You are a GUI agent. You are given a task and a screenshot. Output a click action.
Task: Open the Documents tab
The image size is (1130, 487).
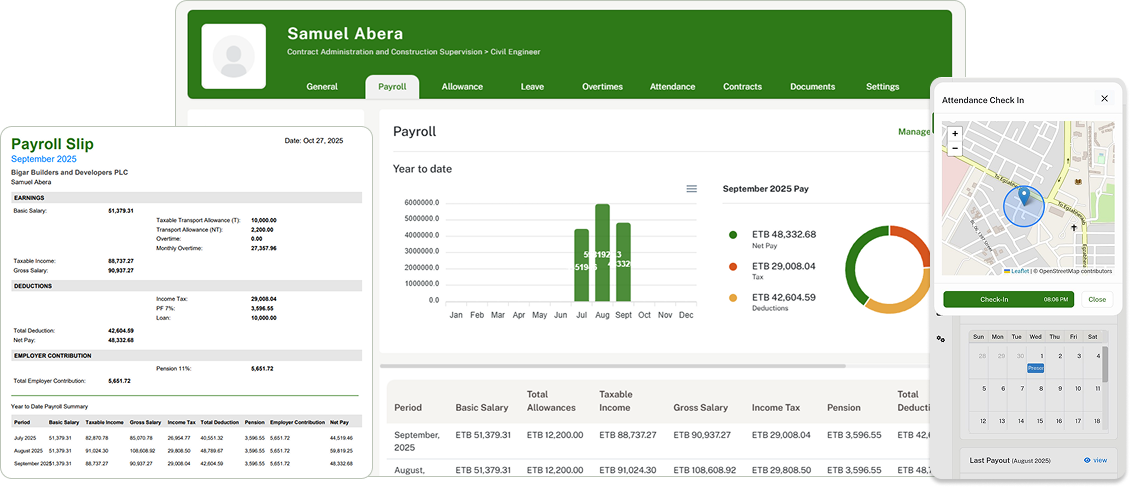812,86
